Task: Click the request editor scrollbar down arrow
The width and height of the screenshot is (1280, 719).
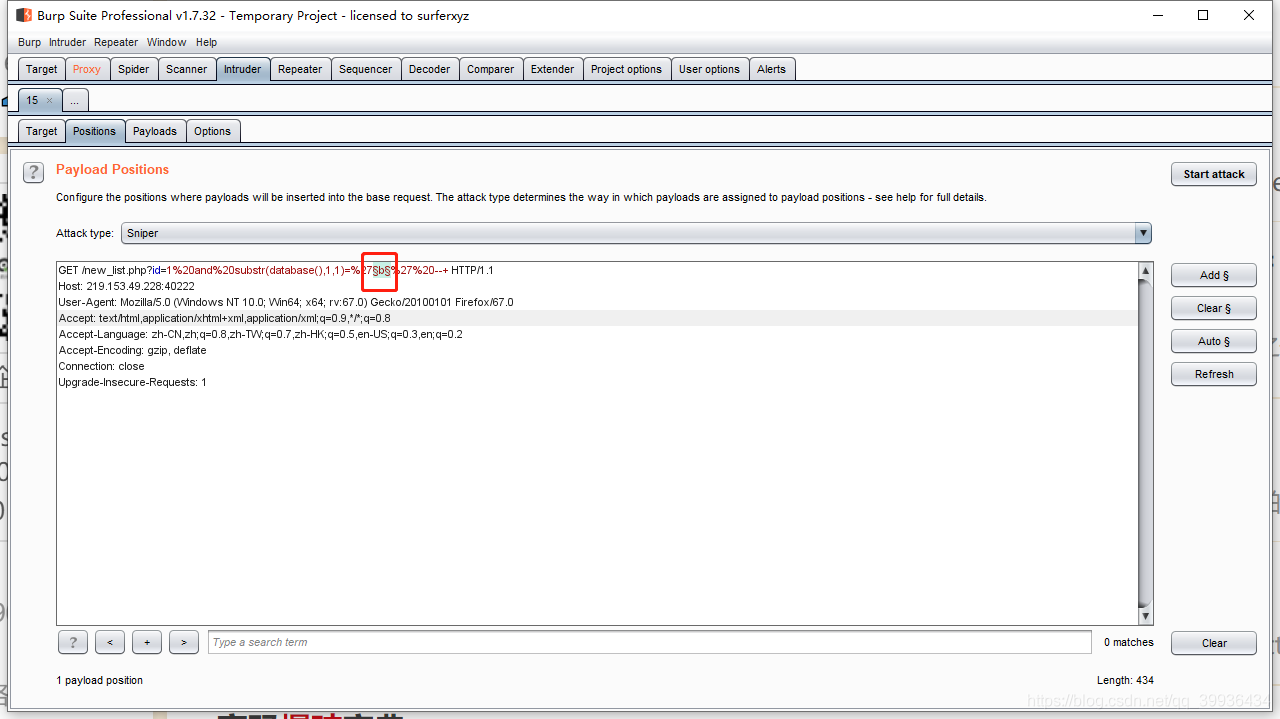Action: [x=1146, y=617]
